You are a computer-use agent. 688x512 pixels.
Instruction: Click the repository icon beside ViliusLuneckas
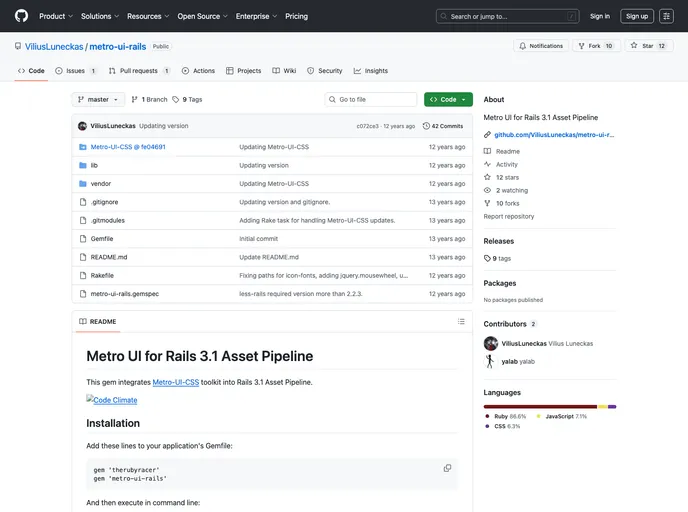[x=18, y=46]
